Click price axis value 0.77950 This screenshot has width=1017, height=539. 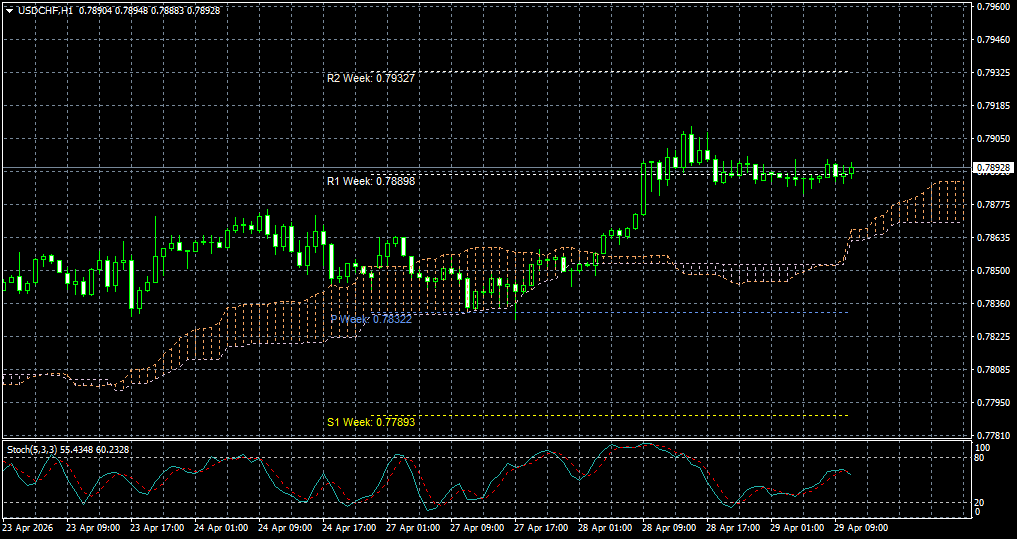click(x=992, y=403)
